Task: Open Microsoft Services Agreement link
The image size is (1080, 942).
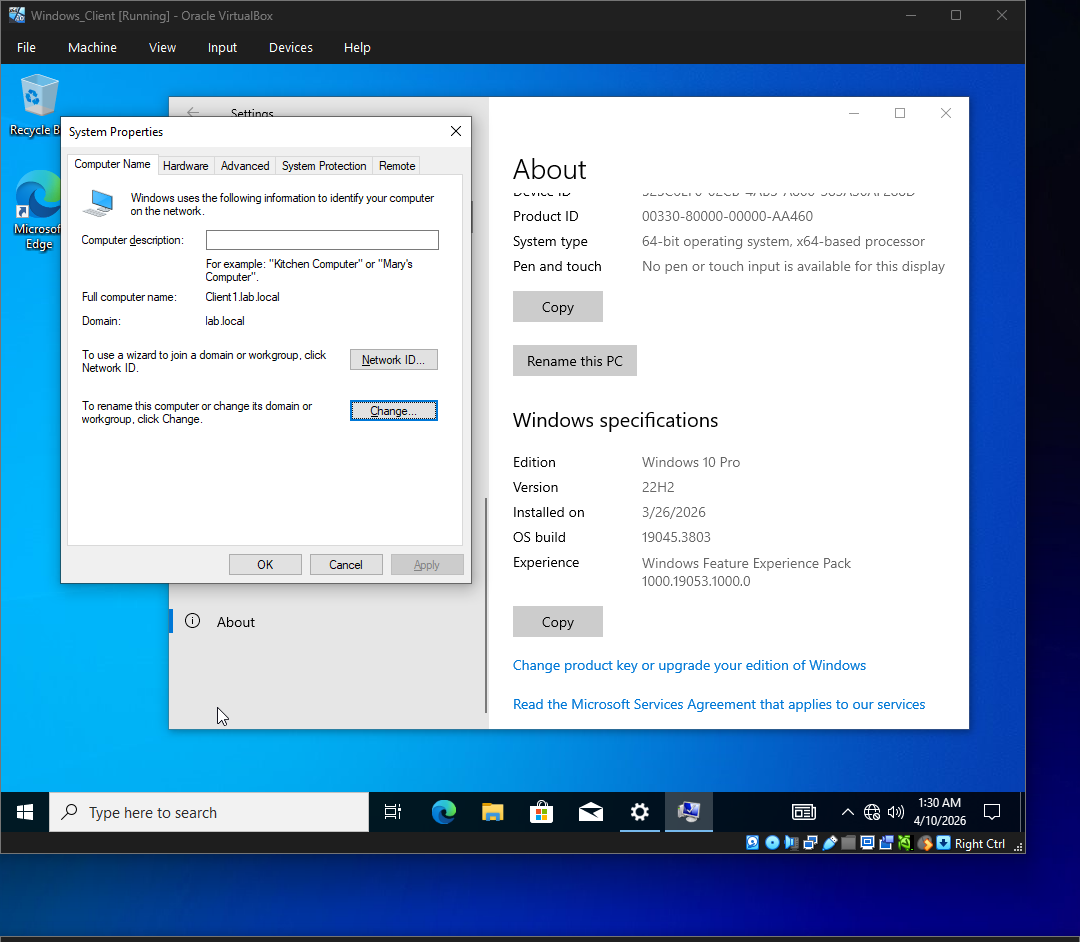Action: 718,704
